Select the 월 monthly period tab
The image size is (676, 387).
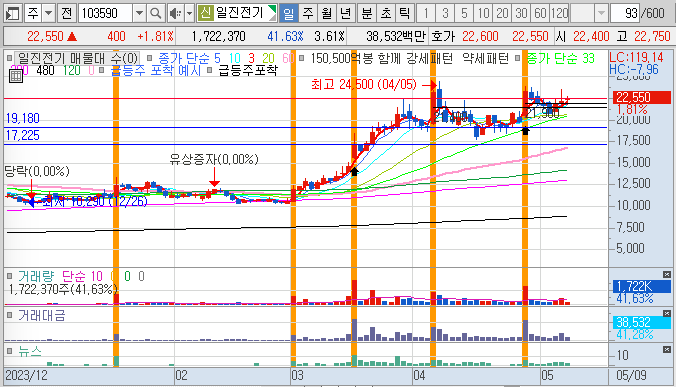pos(327,13)
